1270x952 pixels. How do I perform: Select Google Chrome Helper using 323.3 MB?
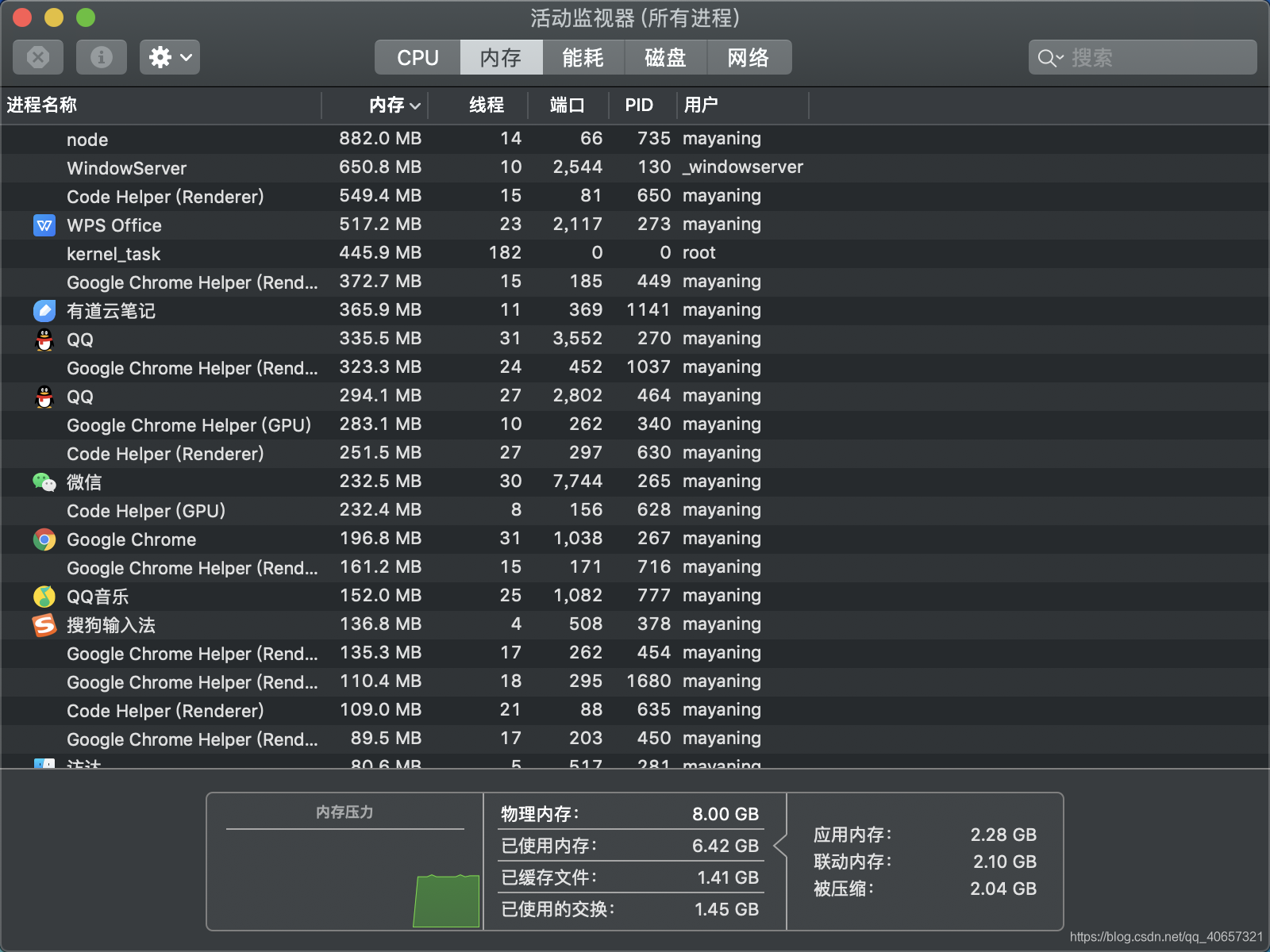[x=635, y=368]
